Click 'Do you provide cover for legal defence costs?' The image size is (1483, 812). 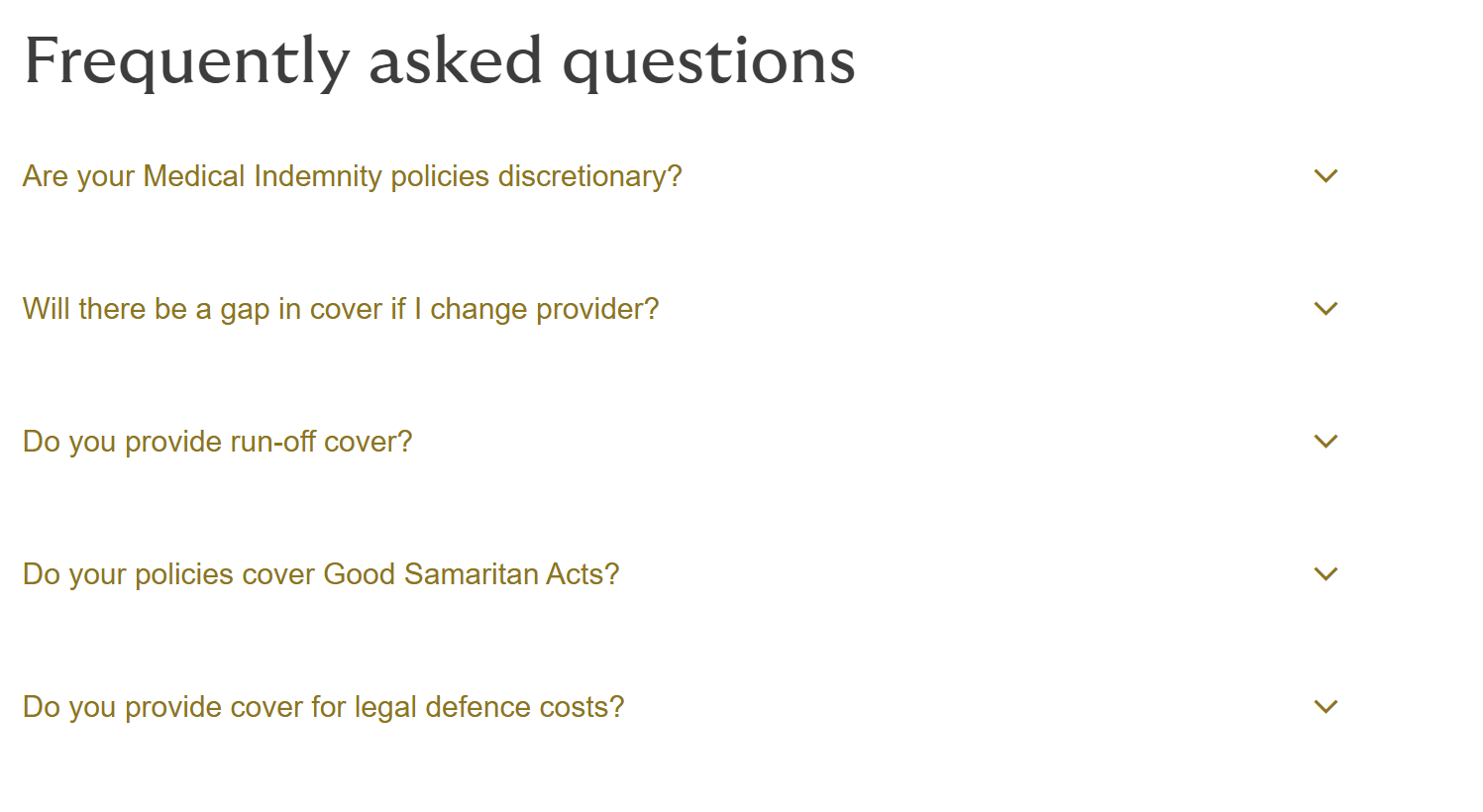(x=324, y=707)
